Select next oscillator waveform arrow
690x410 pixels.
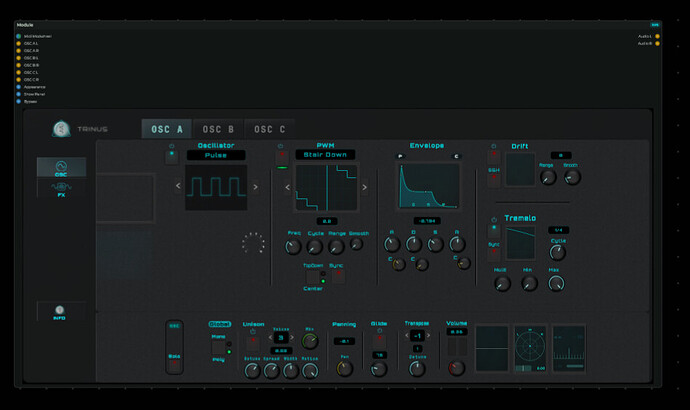(x=255, y=187)
